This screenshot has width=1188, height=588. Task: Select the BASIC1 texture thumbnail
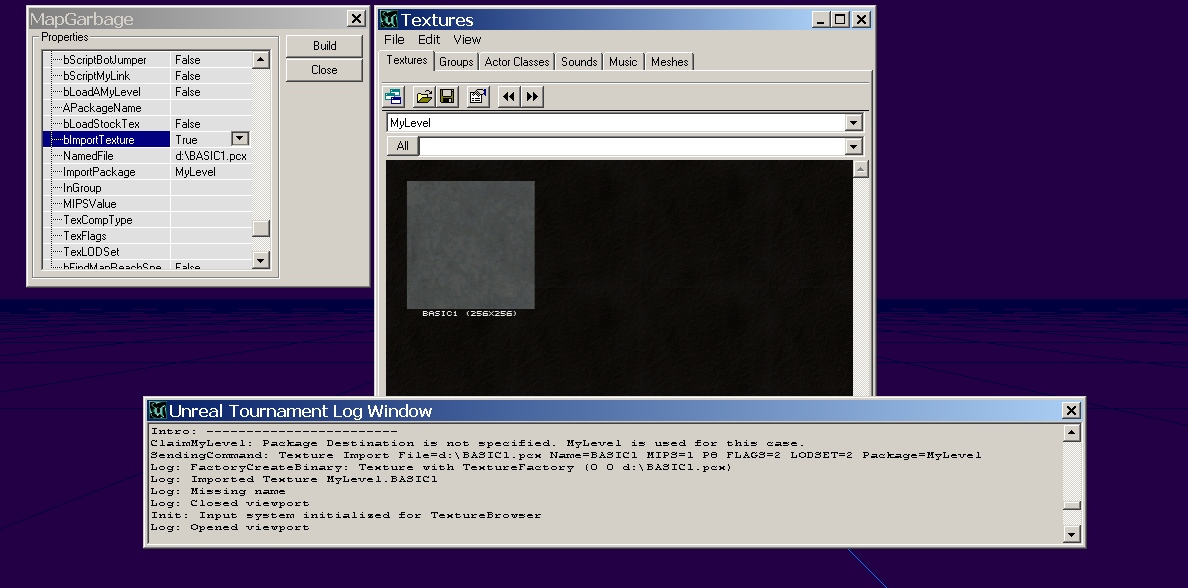pyautogui.click(x=470, y=245)
